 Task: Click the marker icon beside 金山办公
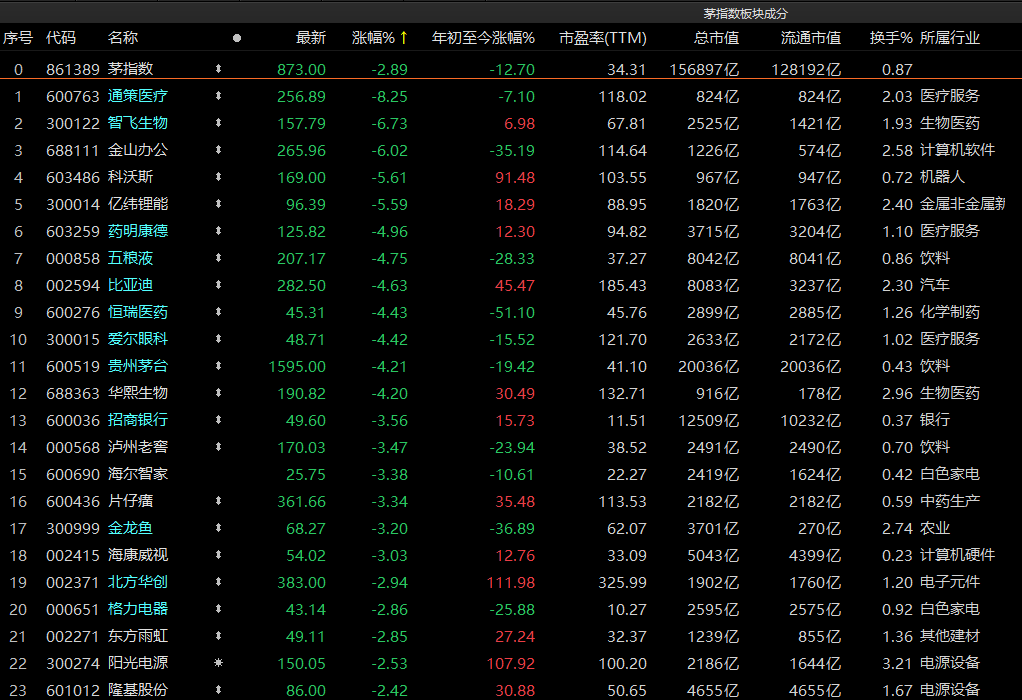[x=218, y=150]
